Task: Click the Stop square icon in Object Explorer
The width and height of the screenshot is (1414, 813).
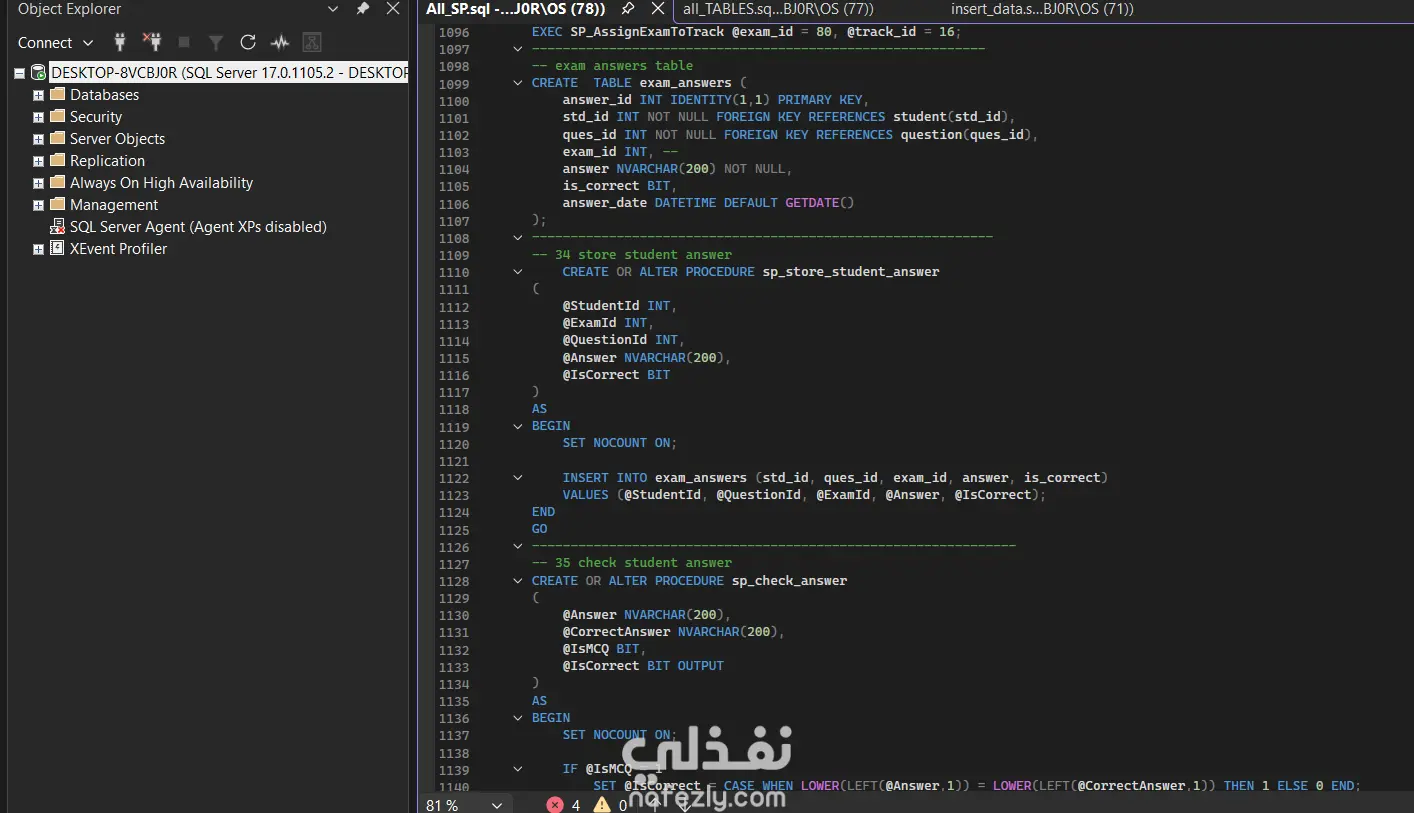Action: (184, 42)
